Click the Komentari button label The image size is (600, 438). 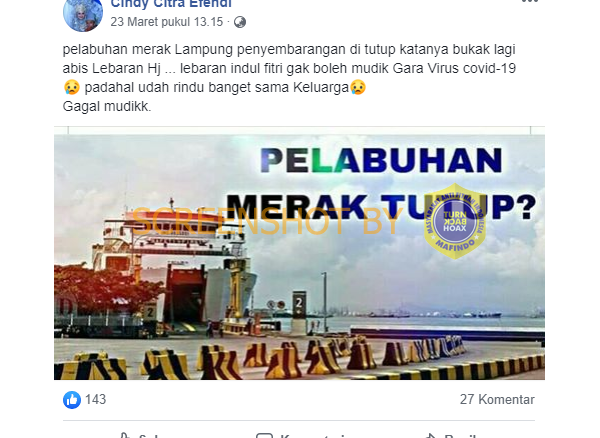click(x=312, y=435)
